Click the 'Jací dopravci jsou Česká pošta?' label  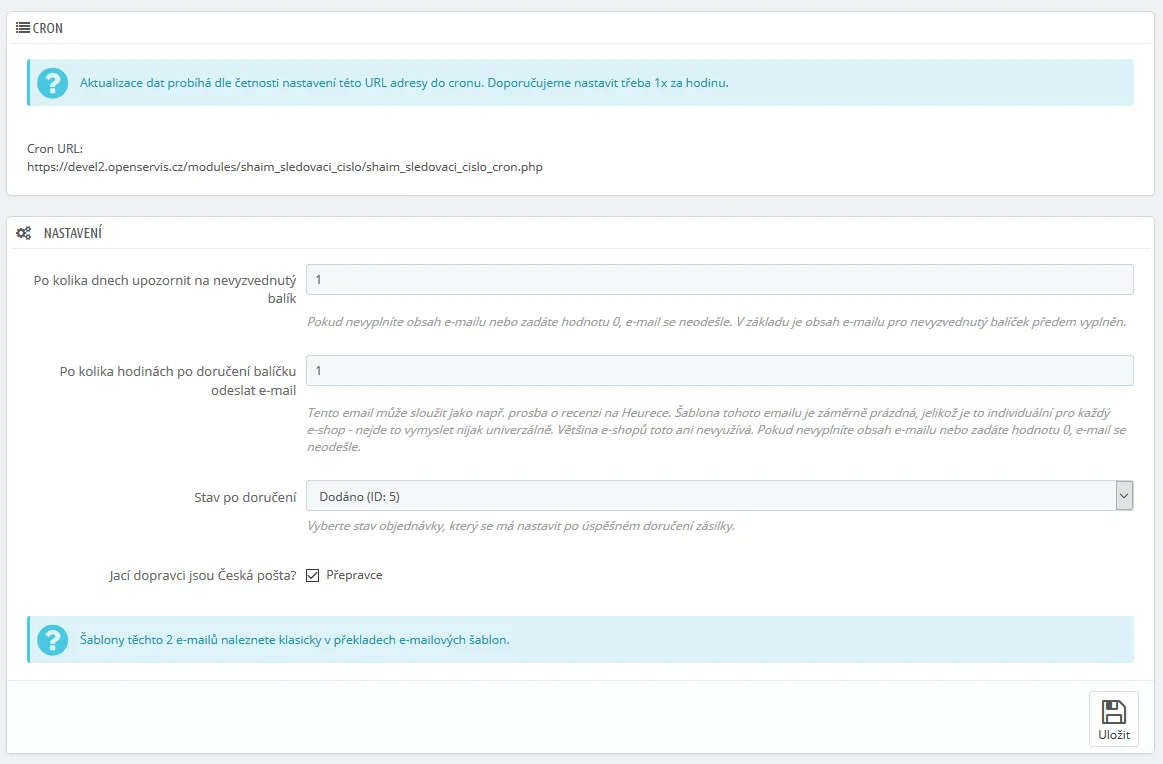click(x=202, y=576)
